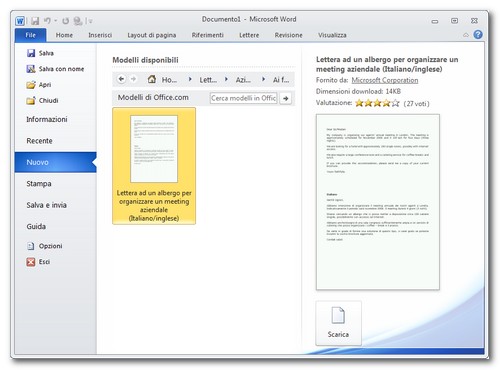
Task: Click the Cerca modelli in Office search field
Action: 244,98
